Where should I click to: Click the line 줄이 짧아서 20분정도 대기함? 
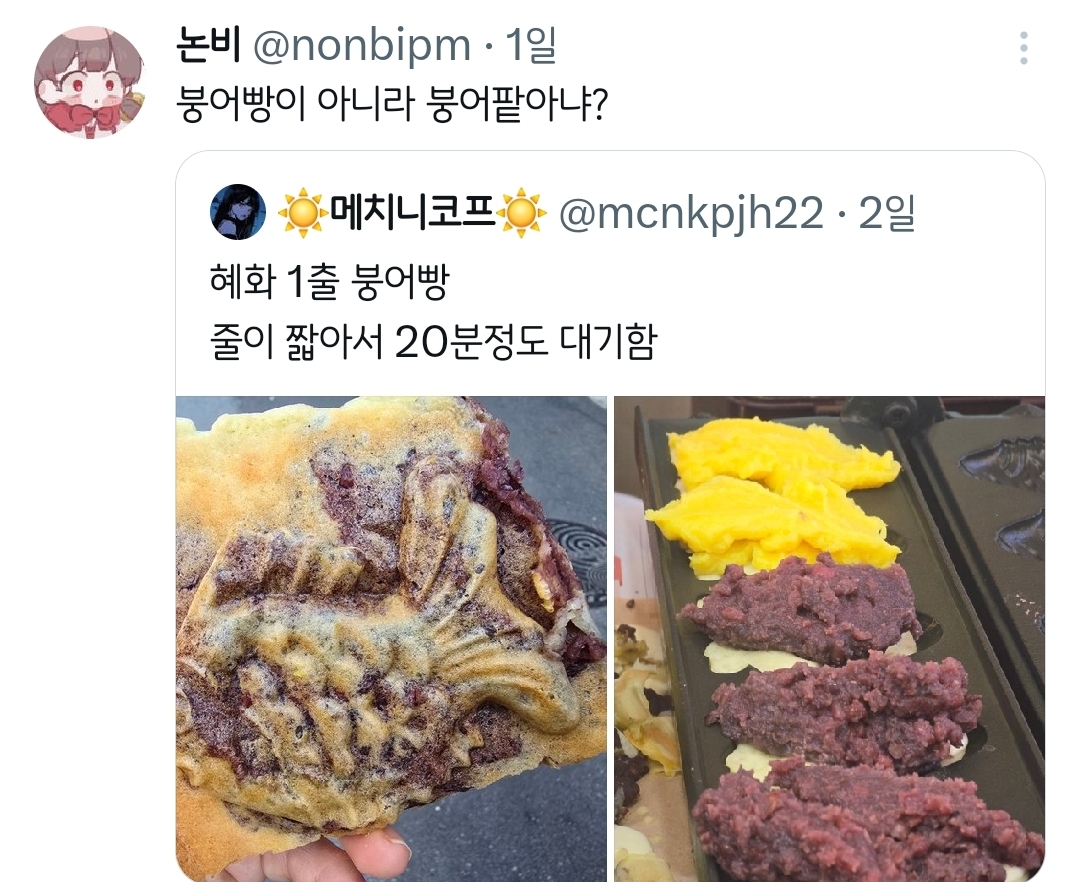point(433,342)
